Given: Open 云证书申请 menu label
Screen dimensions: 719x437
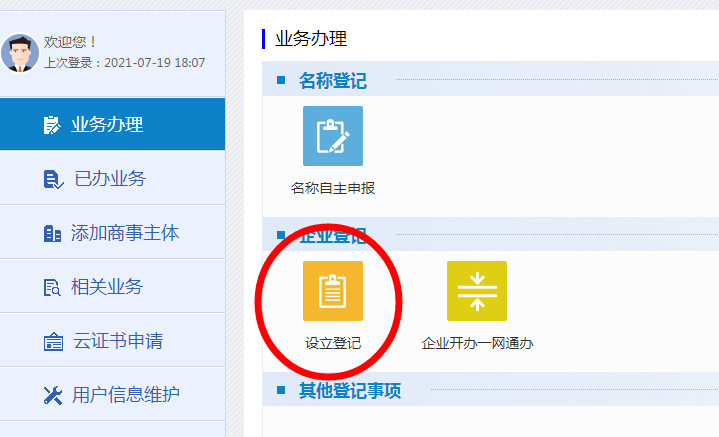Looking at the screenshot, I should (x=117, y=341).
